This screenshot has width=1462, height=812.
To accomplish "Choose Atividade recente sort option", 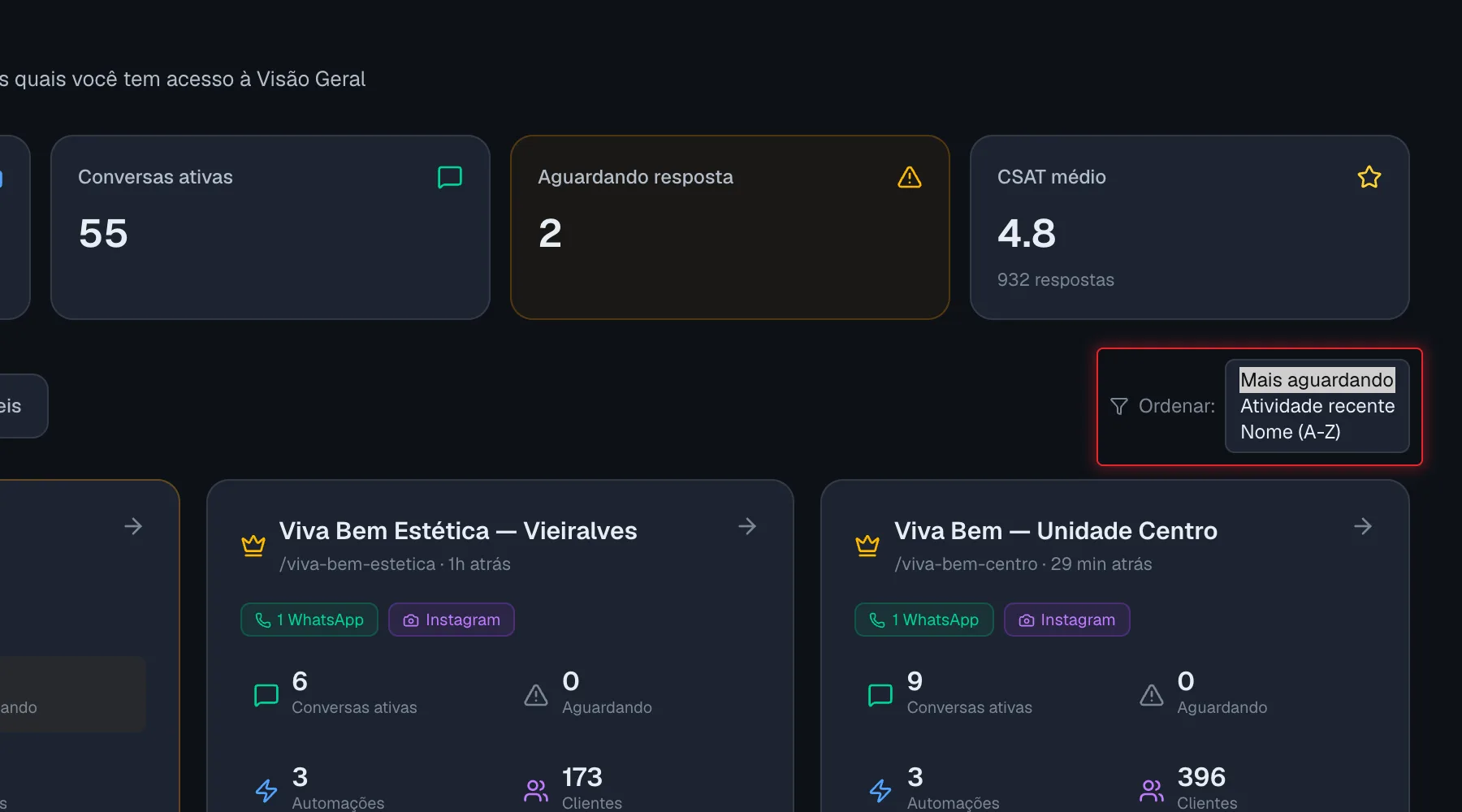I will [1317, 406].
